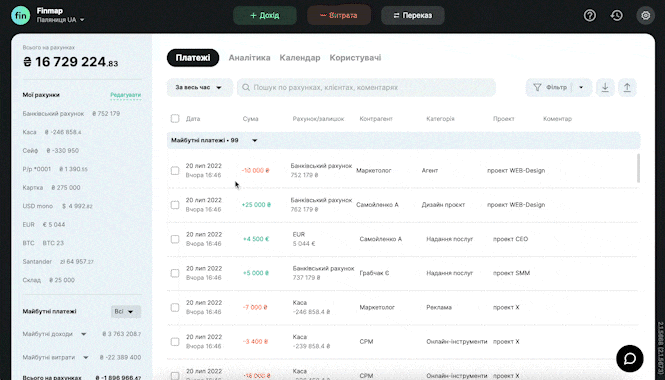Click the +25 000 ₴ amount
The image size is (665, 380).
click(256, 205)
